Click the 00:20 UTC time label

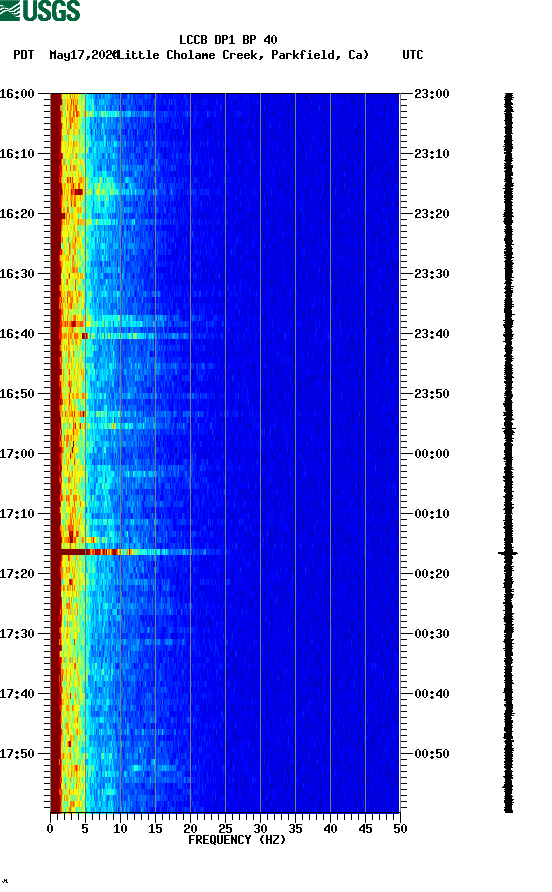pos(432,574)
